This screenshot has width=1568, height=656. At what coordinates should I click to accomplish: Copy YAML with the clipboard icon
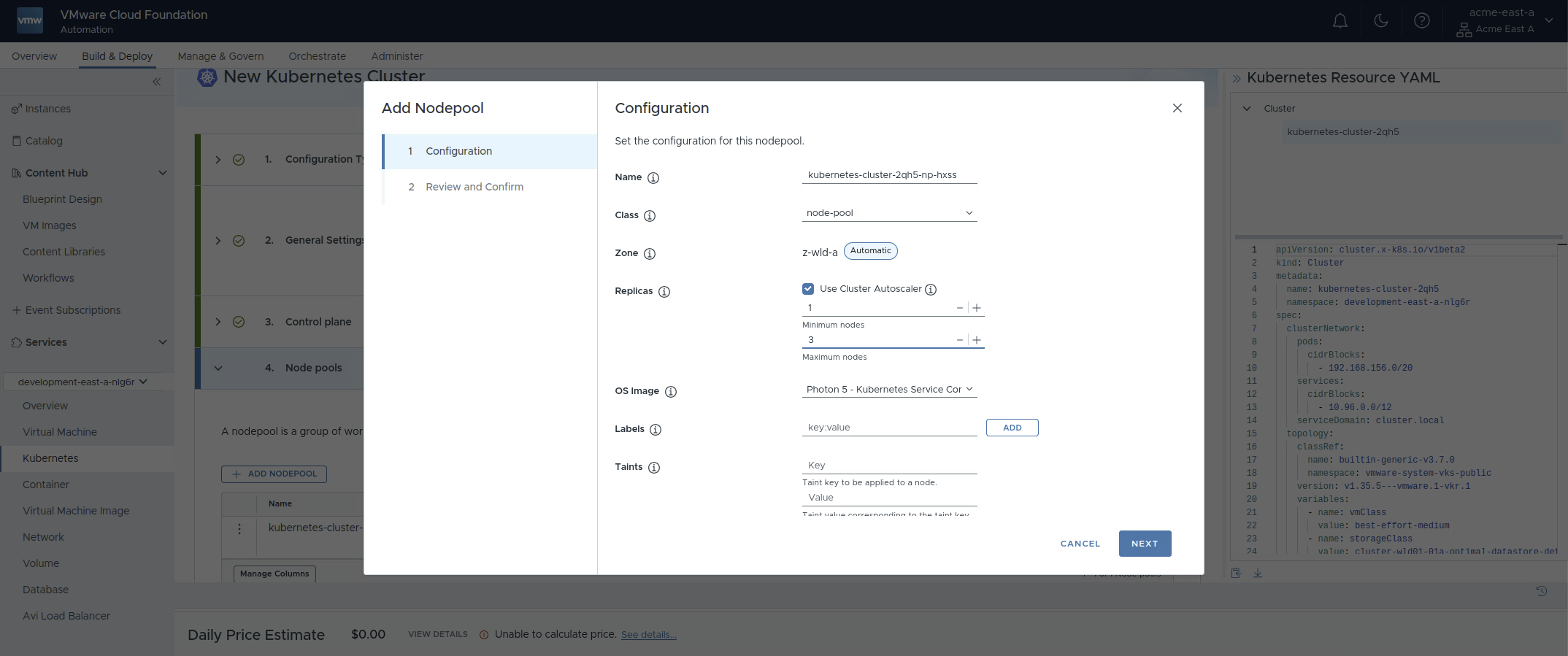(x=1236, y=573)
